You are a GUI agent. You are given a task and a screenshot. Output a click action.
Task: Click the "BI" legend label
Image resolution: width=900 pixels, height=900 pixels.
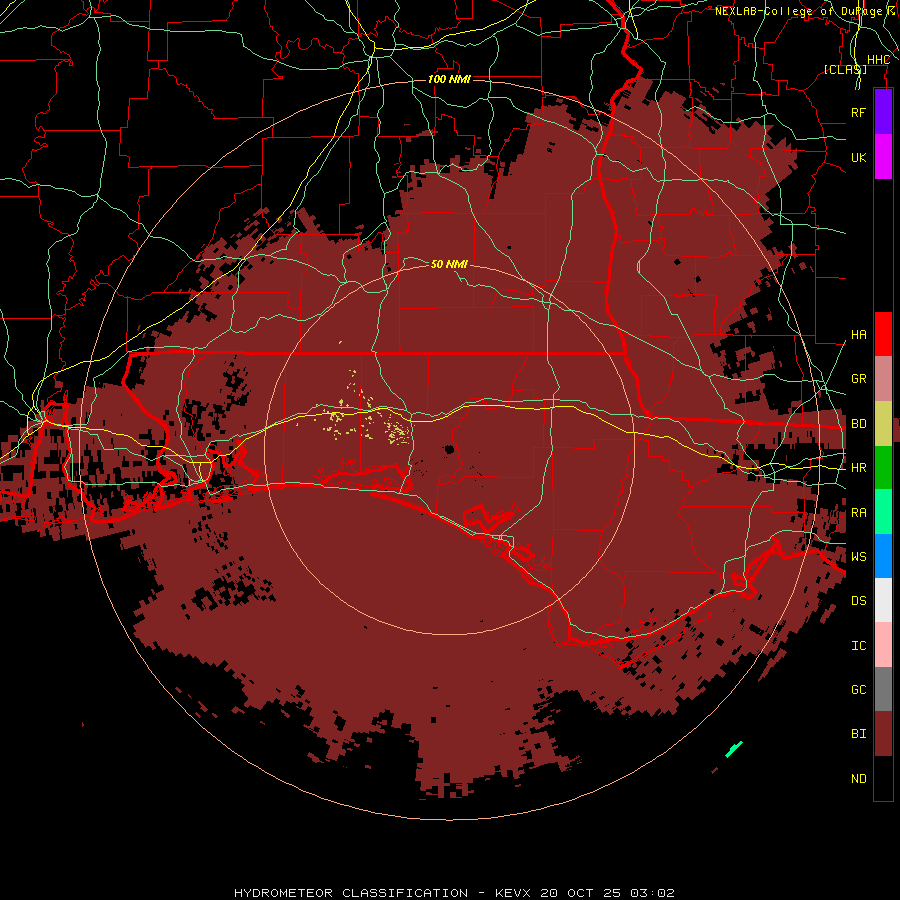point(859,734)
